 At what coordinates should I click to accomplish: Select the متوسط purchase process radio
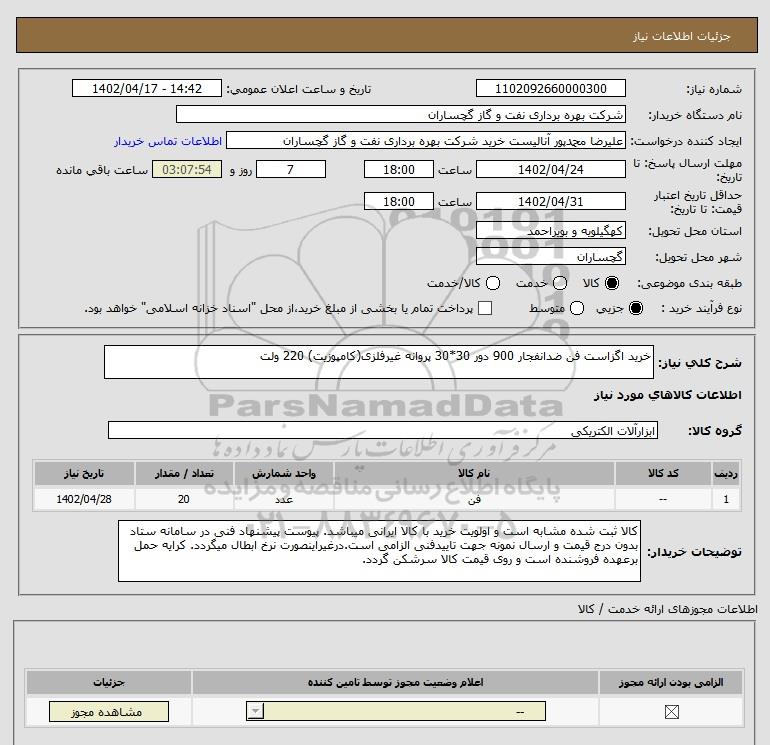coord(577,308)
